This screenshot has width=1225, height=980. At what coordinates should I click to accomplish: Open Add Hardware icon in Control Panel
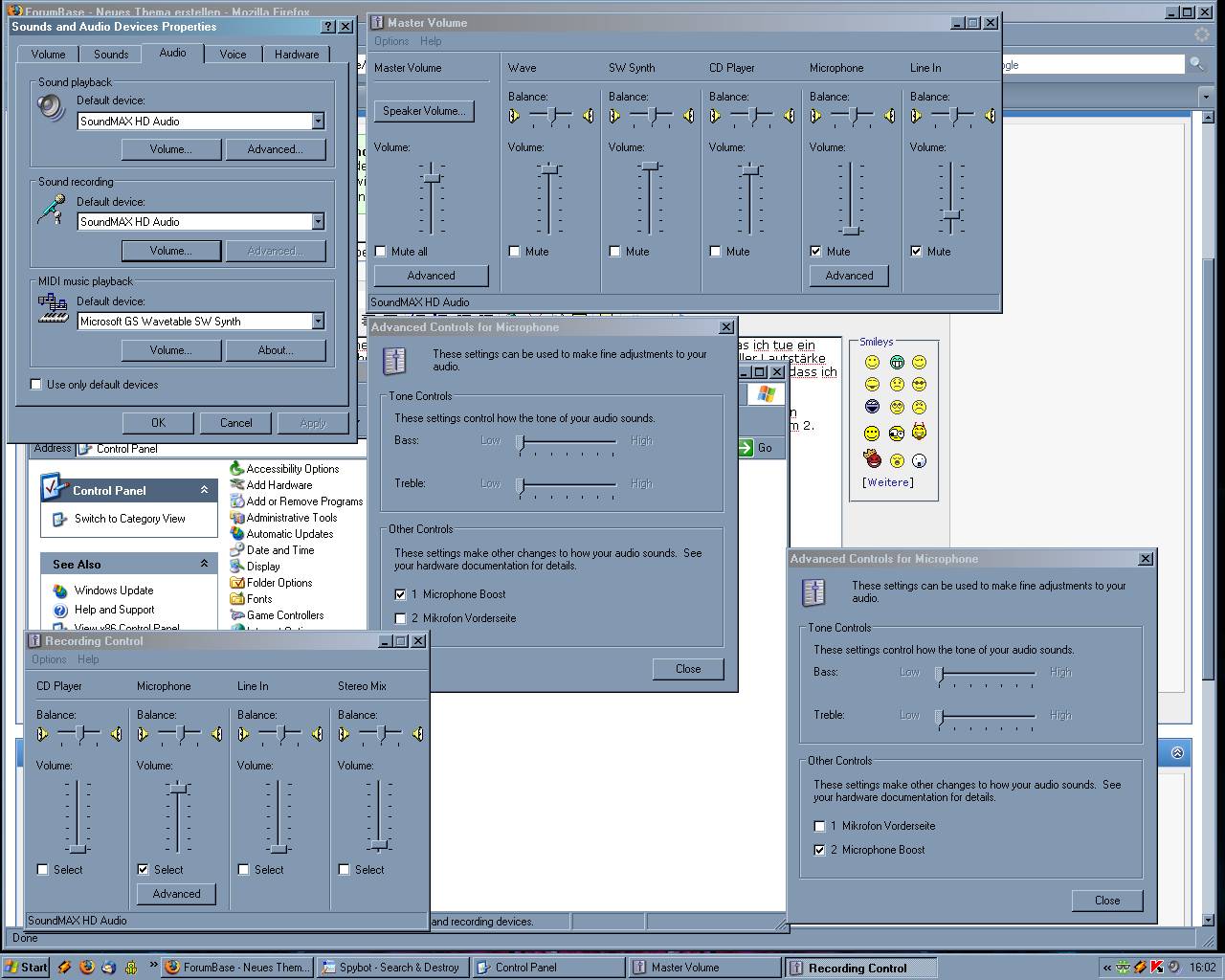(x=237, y=485)
